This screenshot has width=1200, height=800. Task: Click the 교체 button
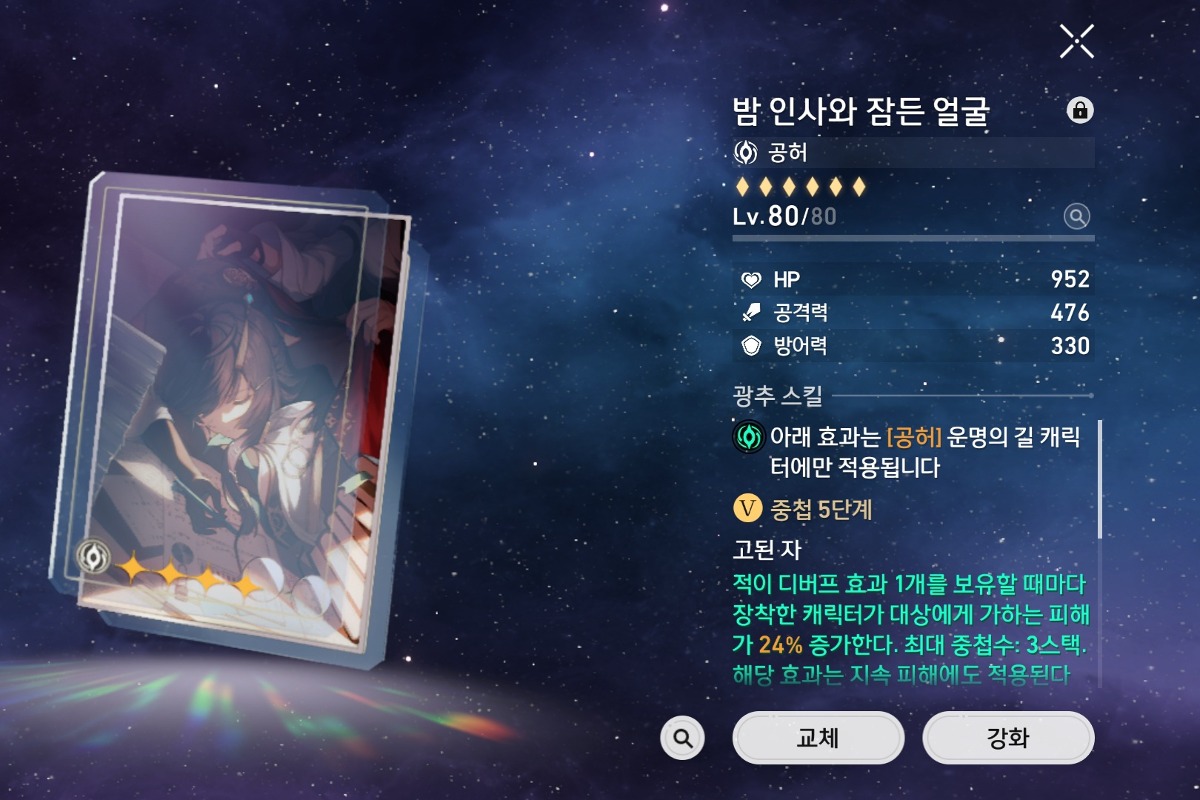coord(818,738)
